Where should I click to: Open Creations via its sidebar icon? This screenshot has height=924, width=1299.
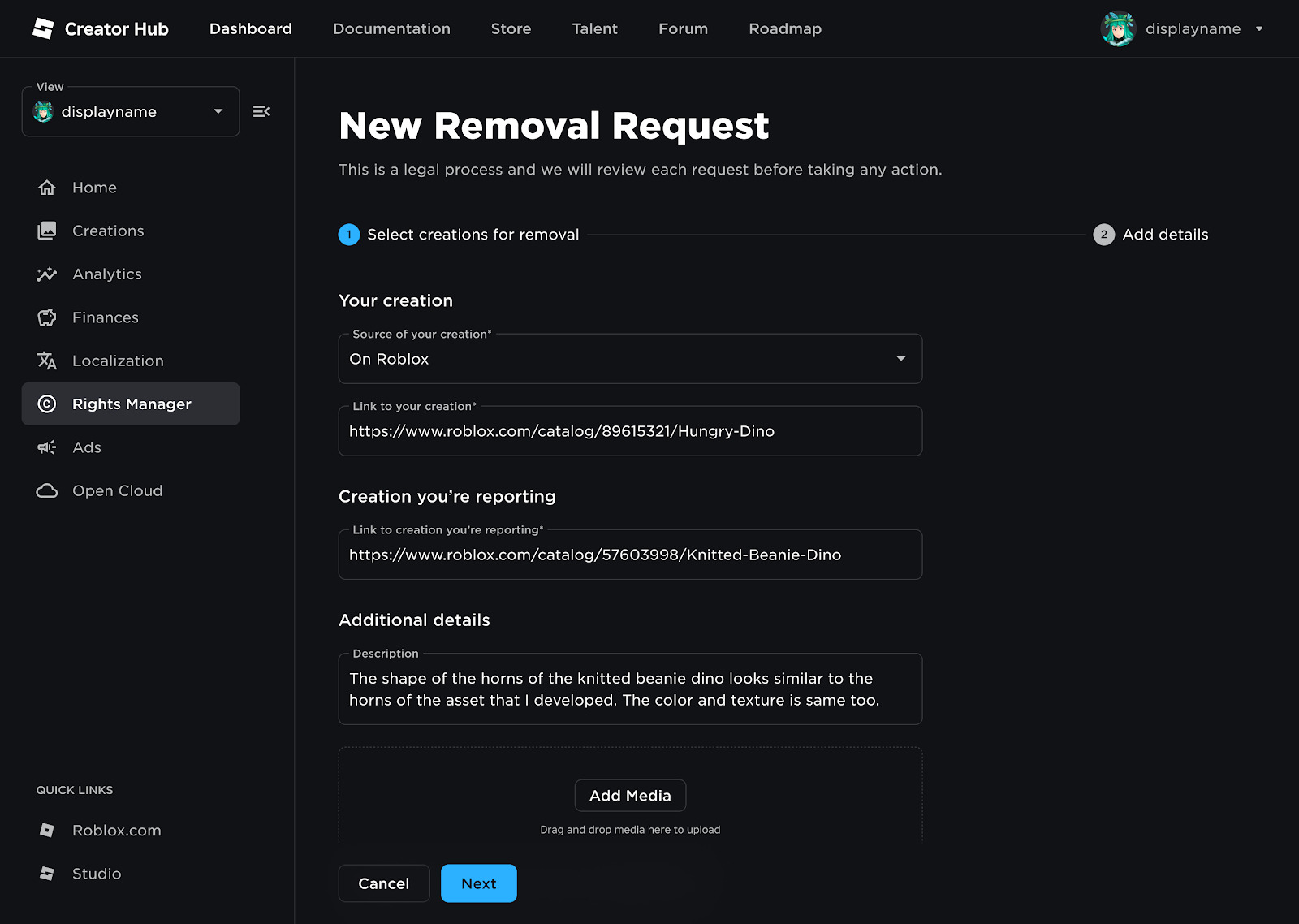47,231
